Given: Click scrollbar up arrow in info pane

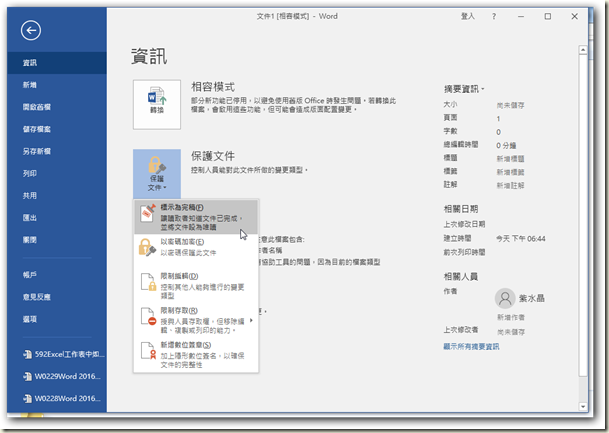Looking at the screenshot, I should (583, 50).
